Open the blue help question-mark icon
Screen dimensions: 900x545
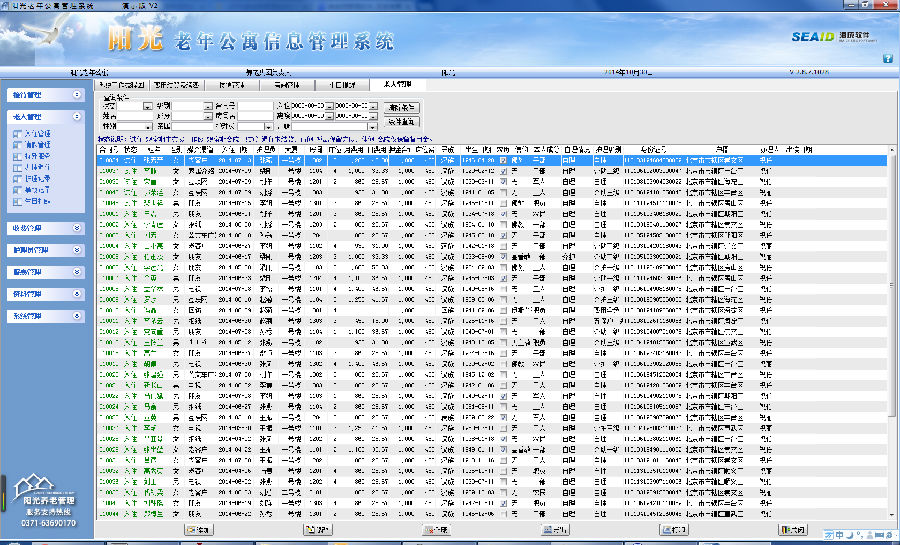pos(887,59)
